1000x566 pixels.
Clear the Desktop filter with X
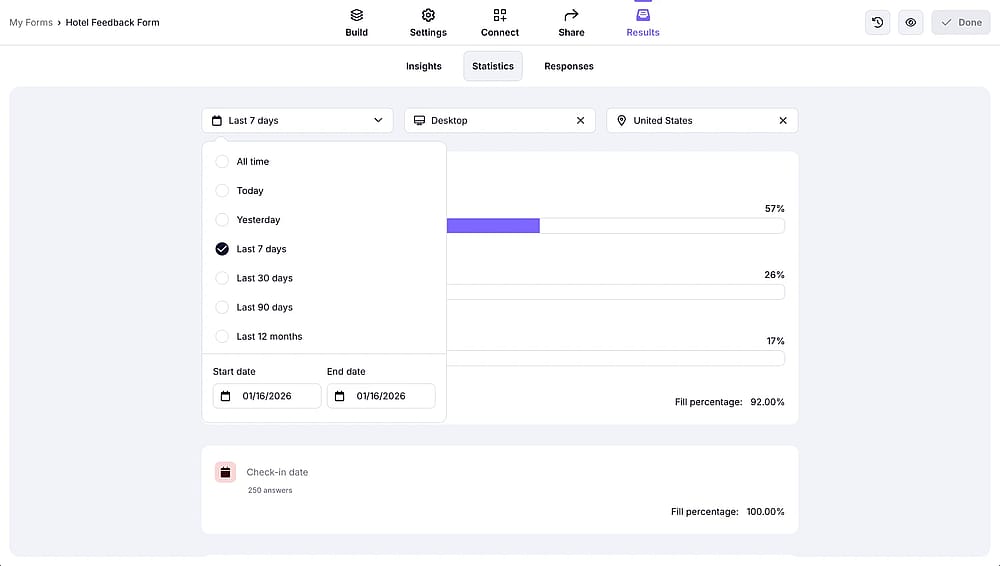[580, 121]
